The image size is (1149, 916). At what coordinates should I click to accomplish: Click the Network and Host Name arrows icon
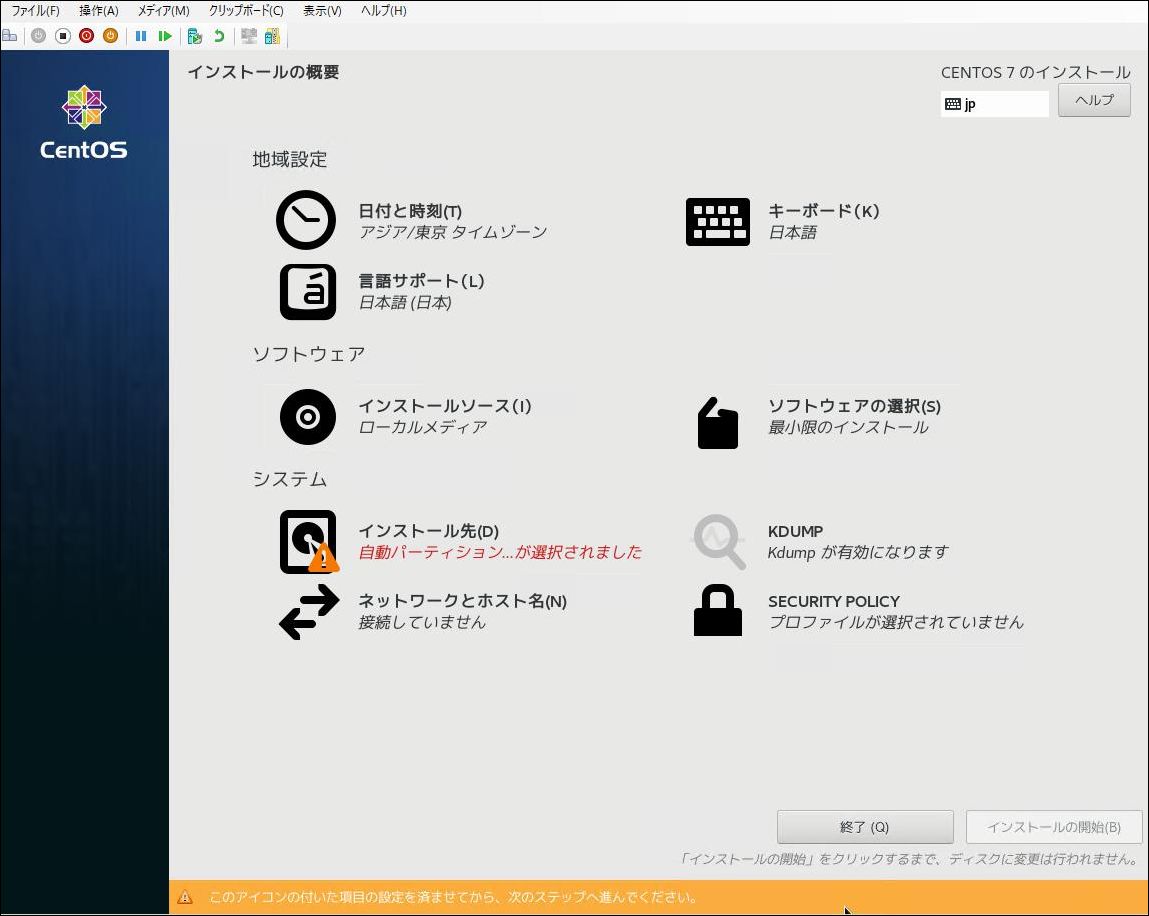point(306,611)
